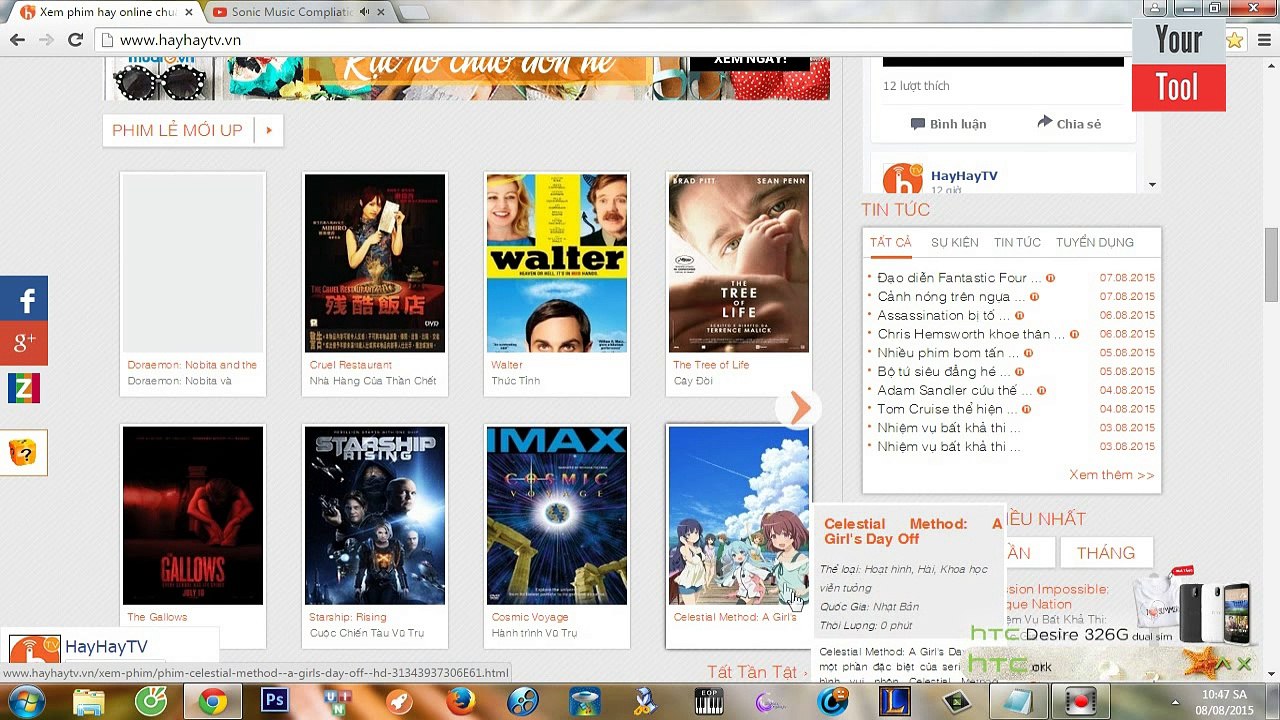The height and width of the screenshot is (720, 1280).
Task: Open the Tất Tần Tật link
Action: pyautogui.click(x=757, y=672)
